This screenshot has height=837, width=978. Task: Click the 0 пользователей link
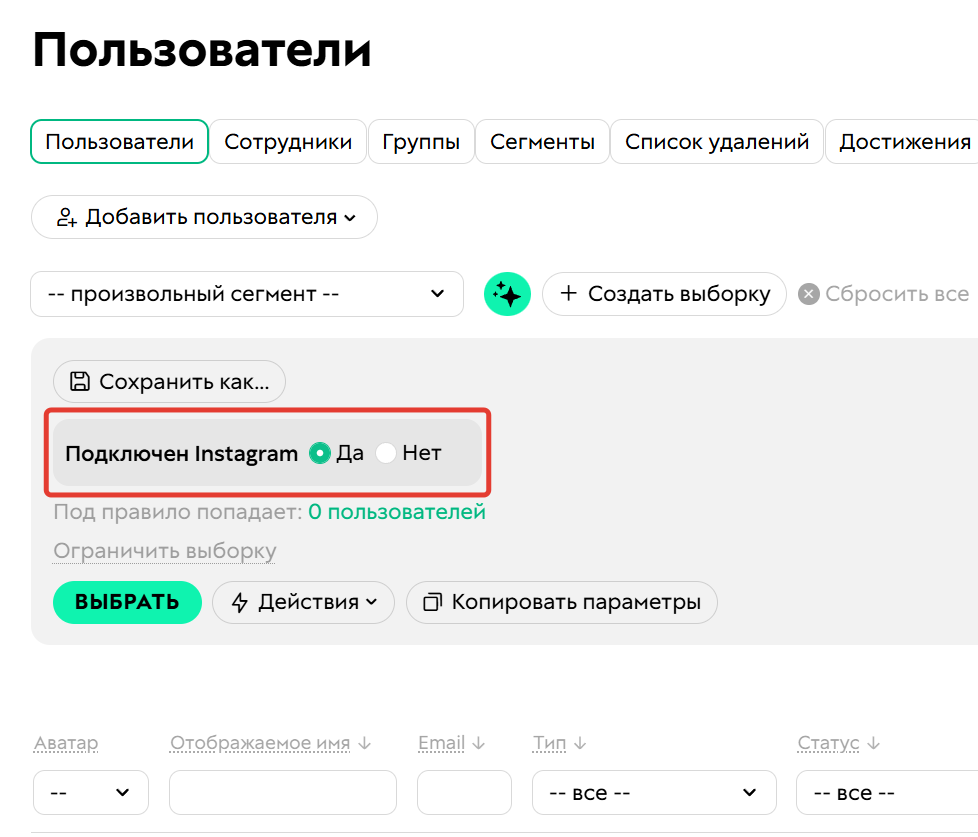click(x=397, y=512)
